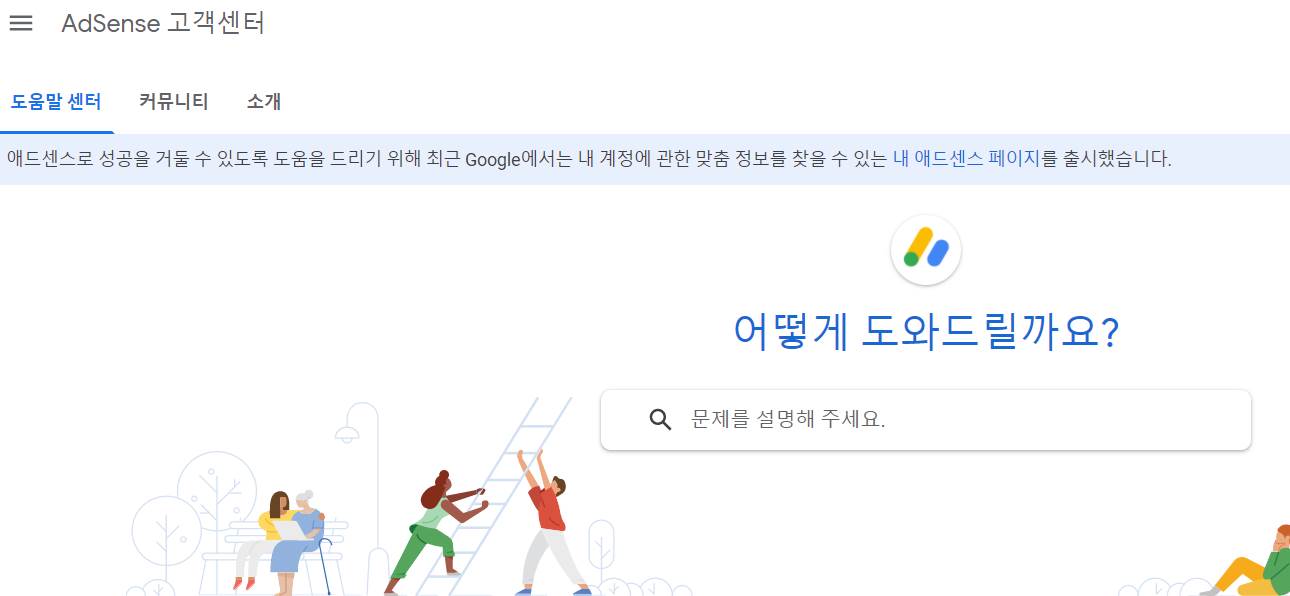The height and width of the screenshot is (596, 1290).
Task: Select the 도움말 센터 tab
Action: point(56,101)
